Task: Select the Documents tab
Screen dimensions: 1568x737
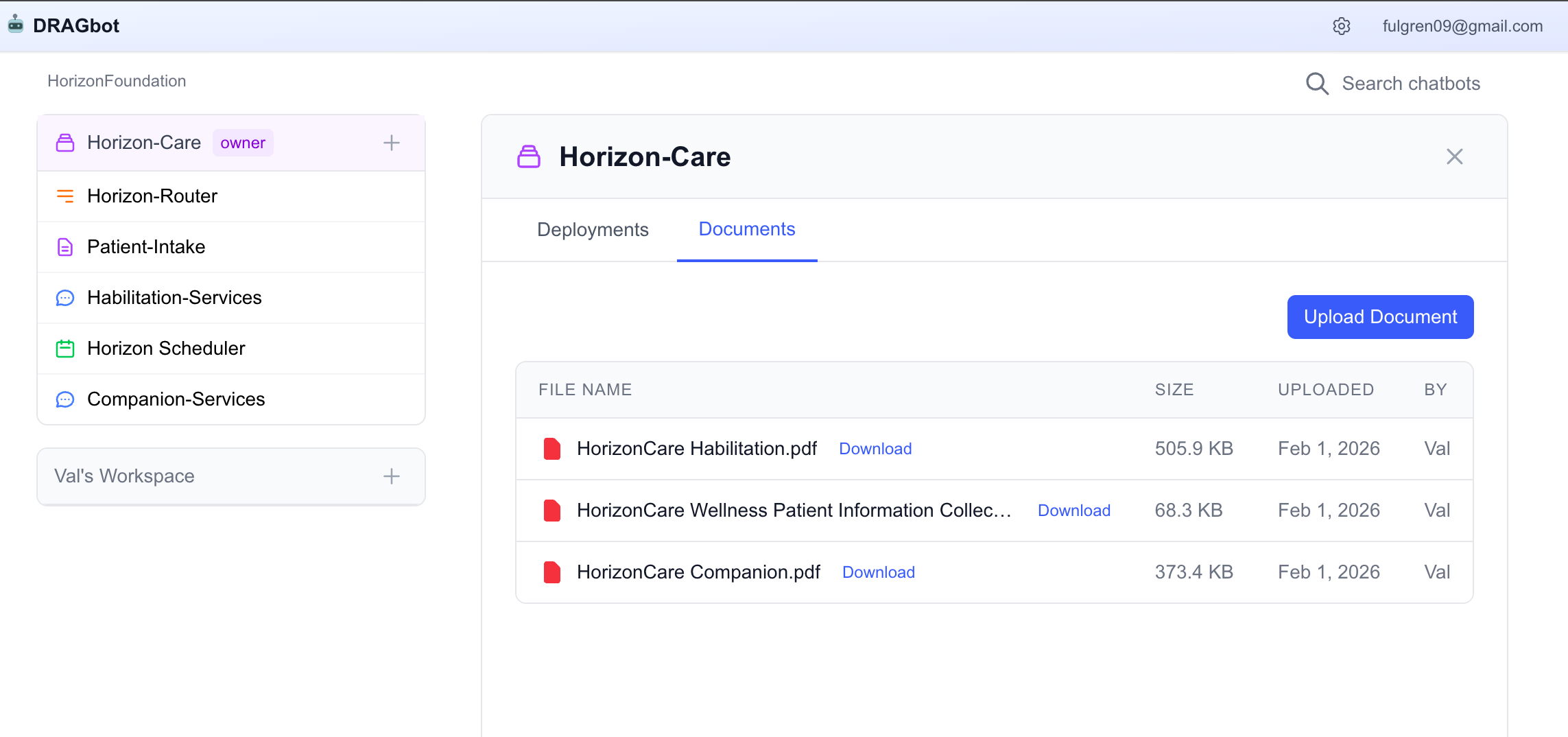Action: (x=746, y=229)
